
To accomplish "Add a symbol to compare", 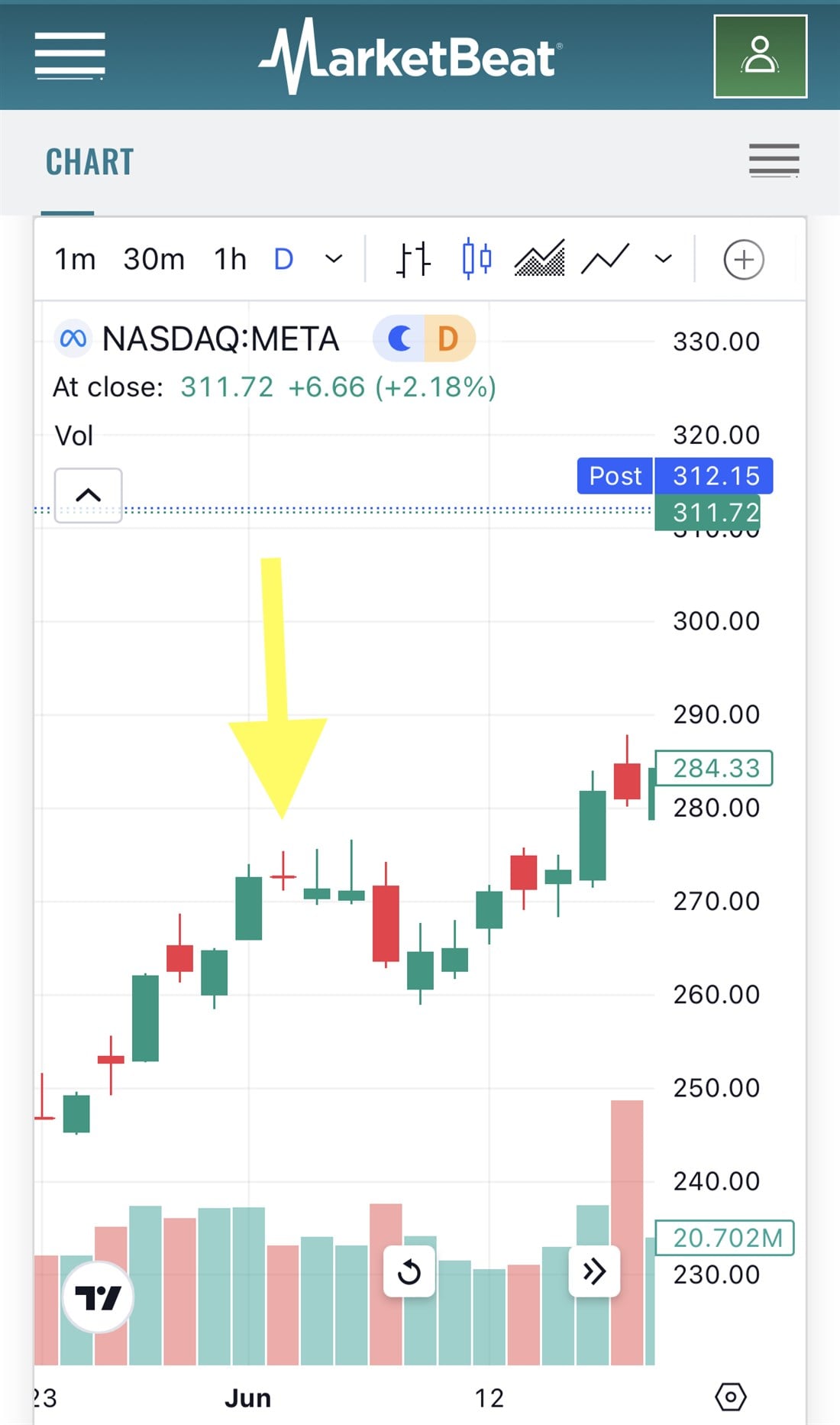I will (x=743, y=260).
